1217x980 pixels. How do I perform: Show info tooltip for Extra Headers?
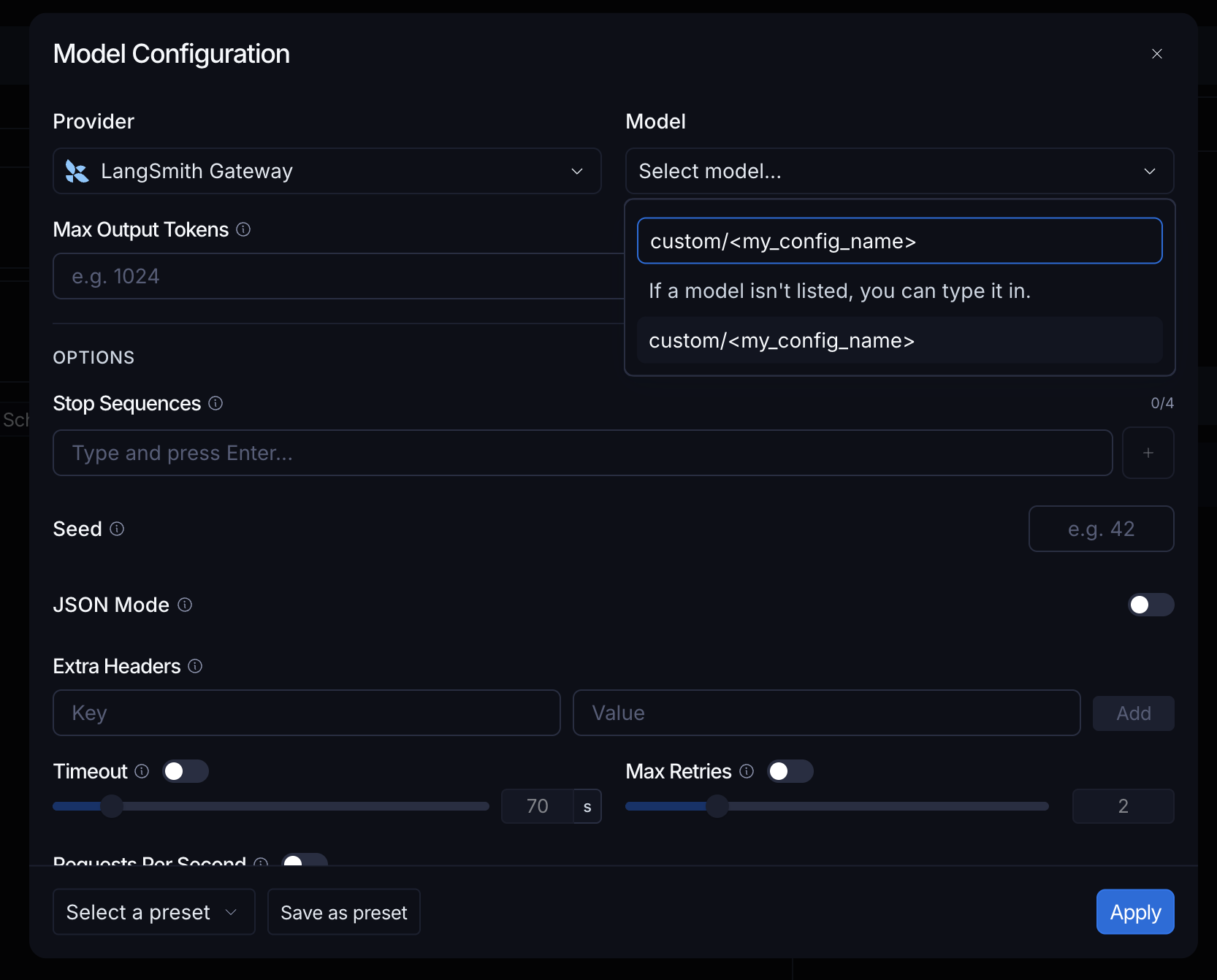pos(195,666)
